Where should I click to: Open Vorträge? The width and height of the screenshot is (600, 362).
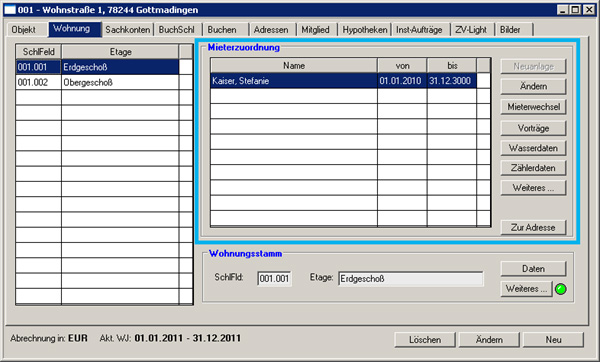[533, 128]
